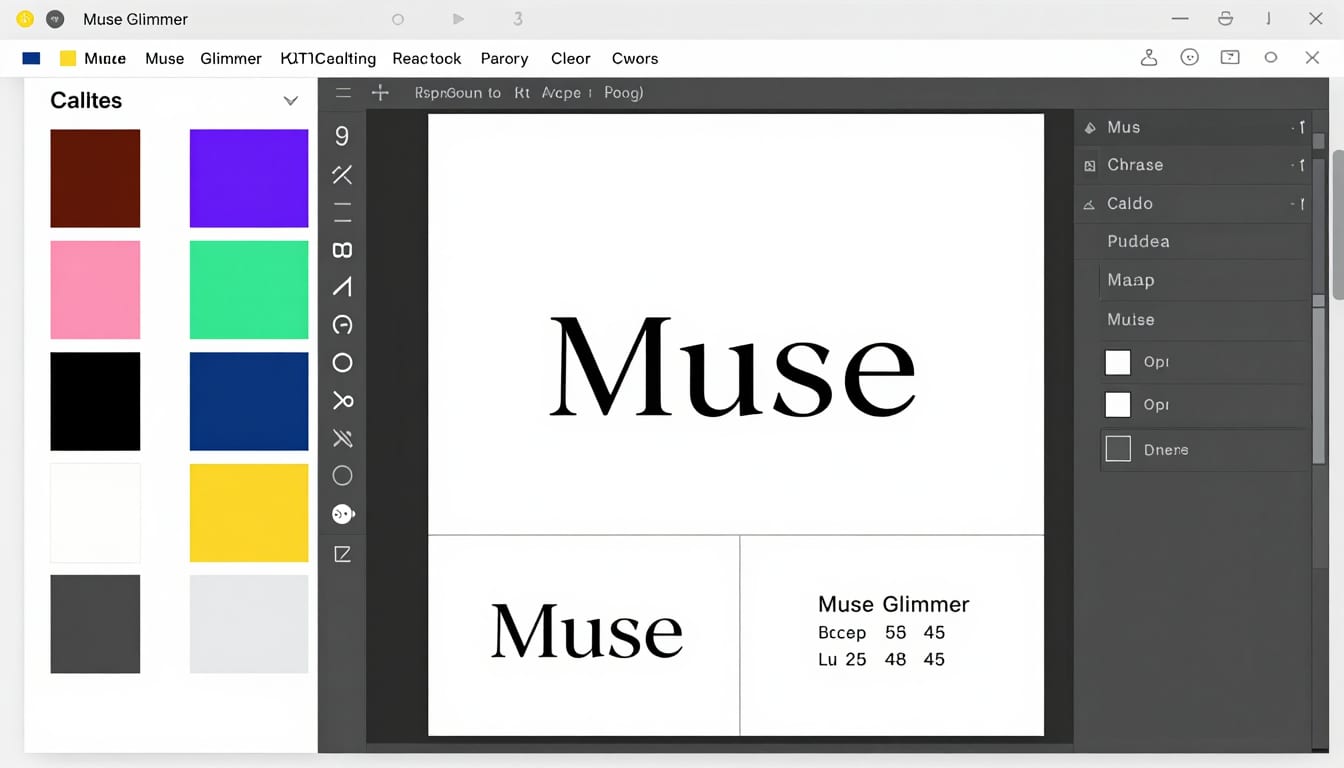1344x768 pixels.
Task: Click the gray round icon beside the title
Action: pos(55,19)
